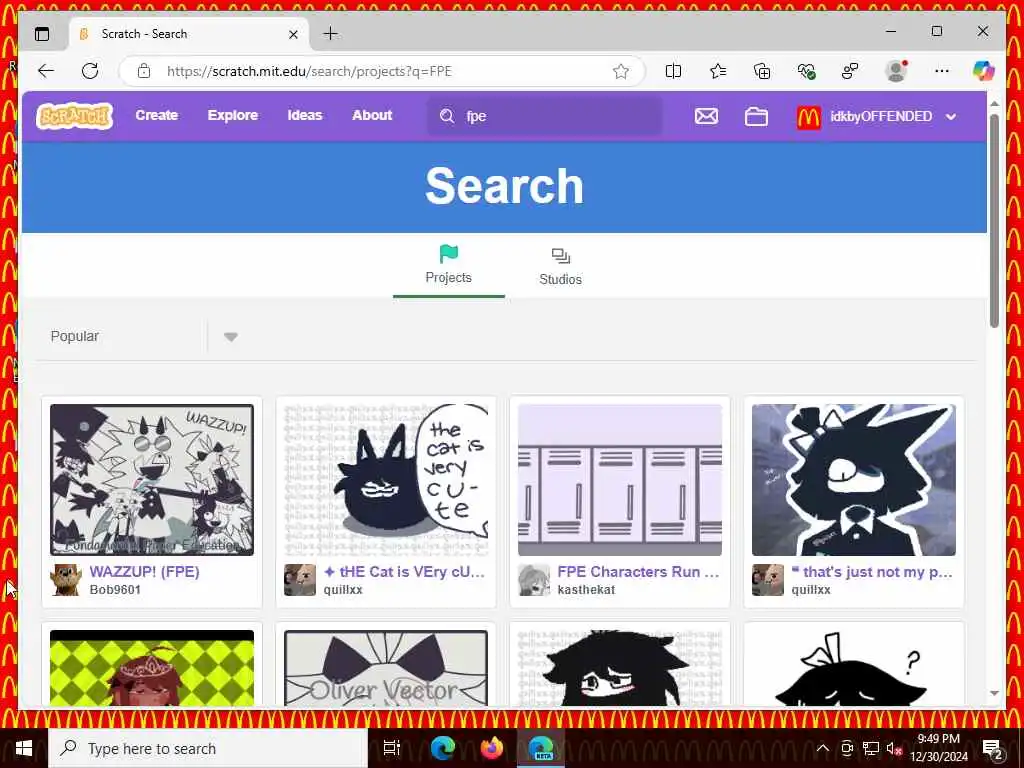Open split screen view
This screenshot has height=768, width=1024.
coord(673,71)
